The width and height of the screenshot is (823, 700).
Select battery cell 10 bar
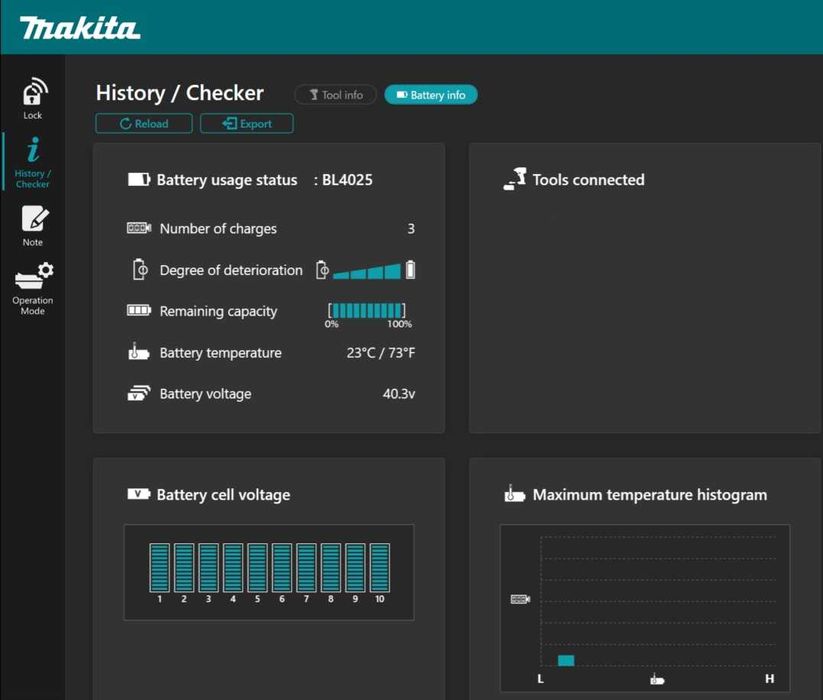point(379,568)
